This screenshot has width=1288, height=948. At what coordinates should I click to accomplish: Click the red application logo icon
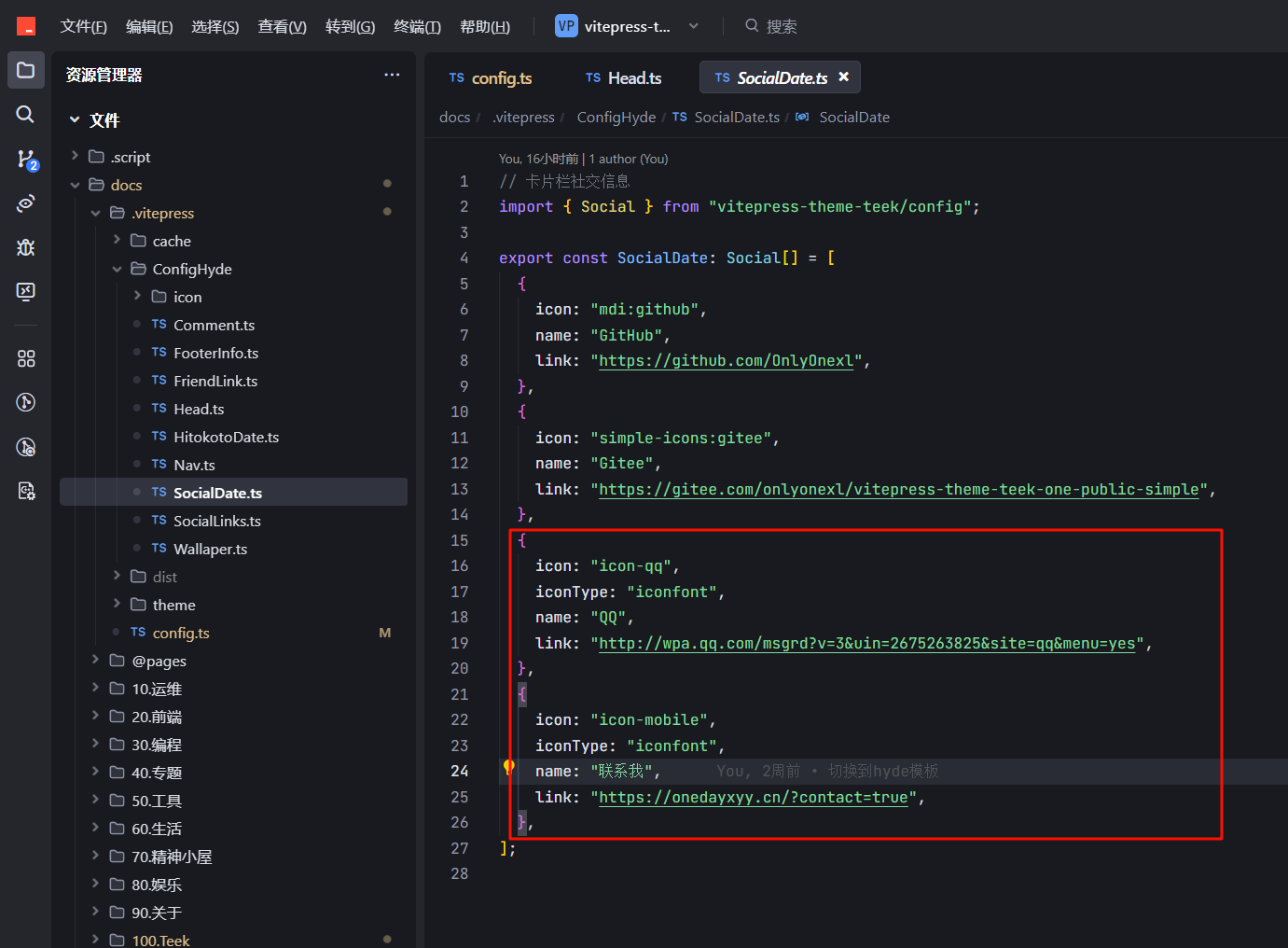(x=26, y=26)
